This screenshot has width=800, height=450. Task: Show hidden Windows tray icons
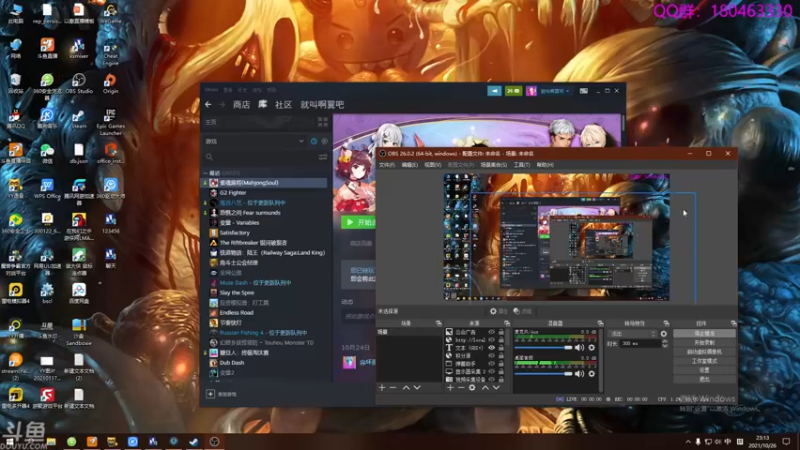click(688, 442)
